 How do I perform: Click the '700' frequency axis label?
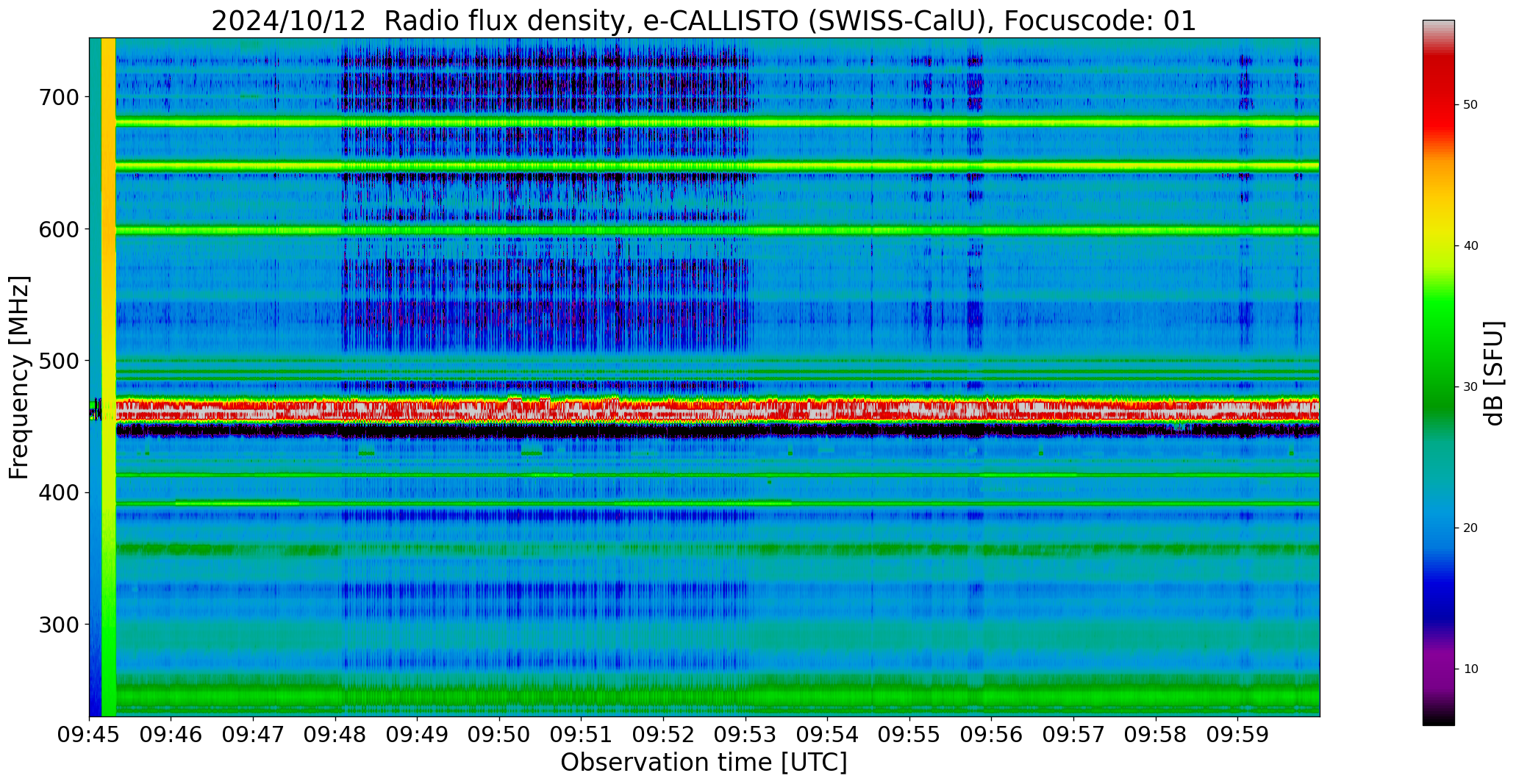pos(59,97)
